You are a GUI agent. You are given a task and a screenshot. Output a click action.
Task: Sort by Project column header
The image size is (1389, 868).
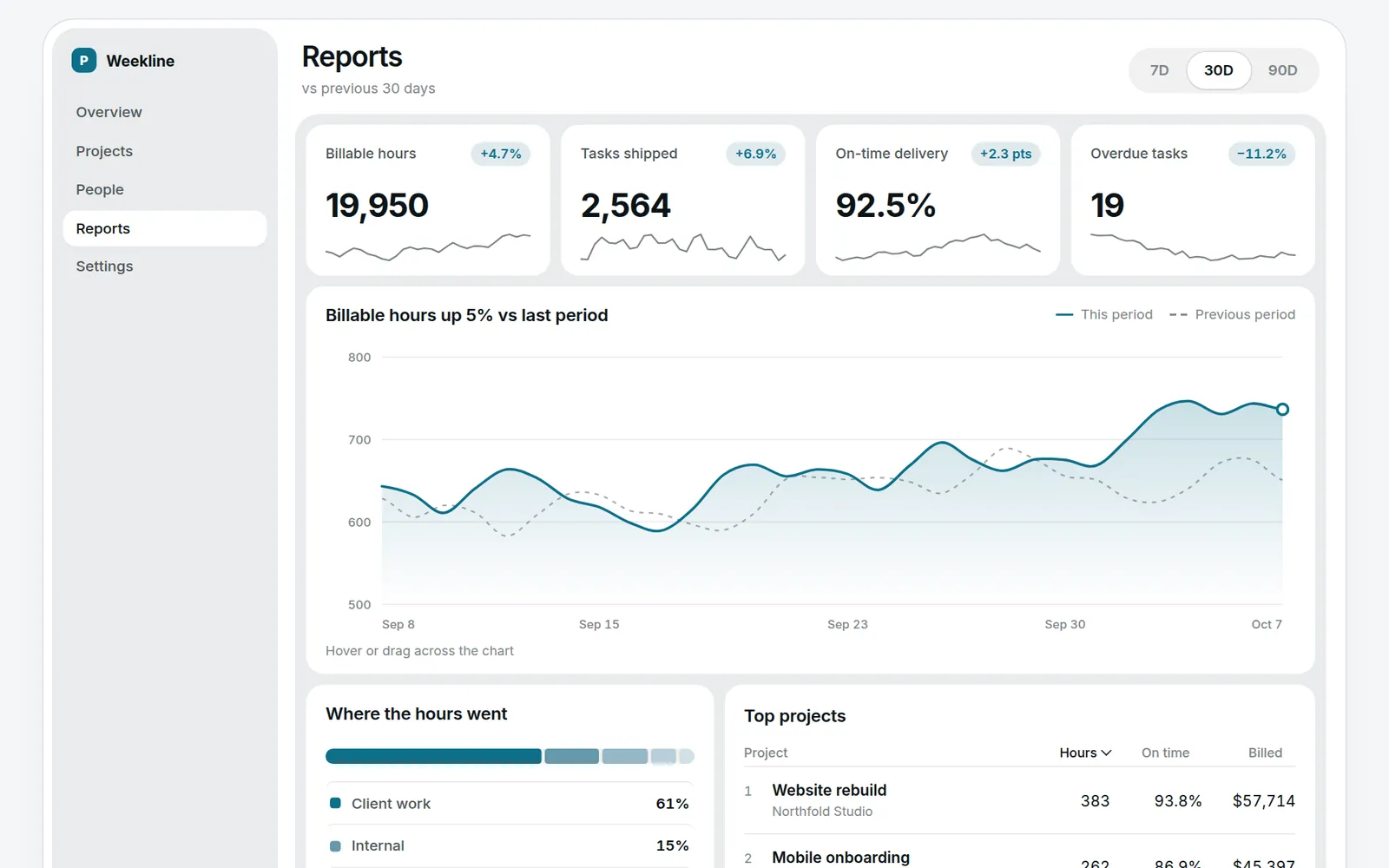pyautogui.click(x=766, y=753)
